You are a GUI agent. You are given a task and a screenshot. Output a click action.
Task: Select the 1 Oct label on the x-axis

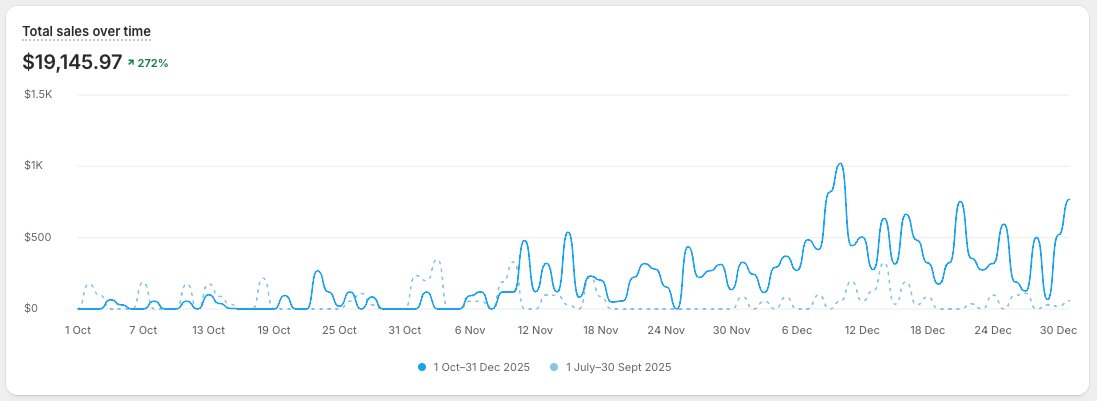78,329
